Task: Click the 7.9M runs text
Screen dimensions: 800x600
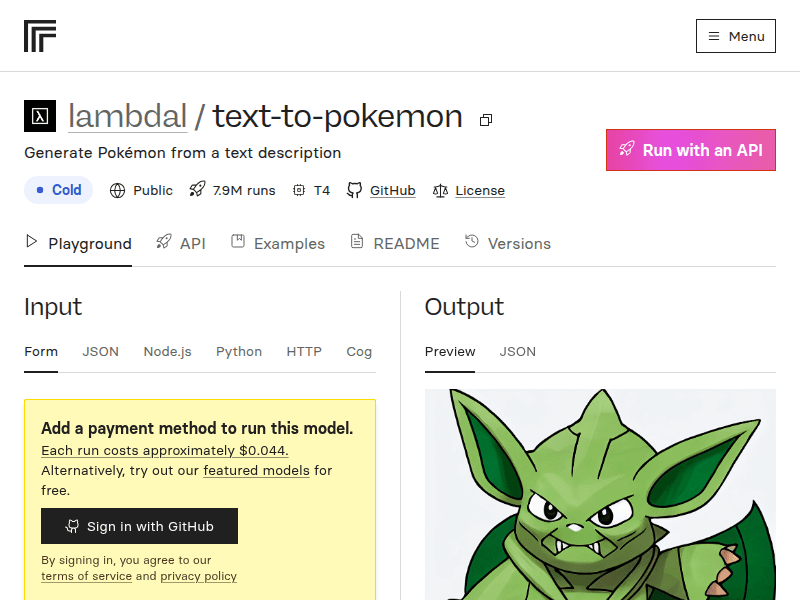Action: point(244,190)
